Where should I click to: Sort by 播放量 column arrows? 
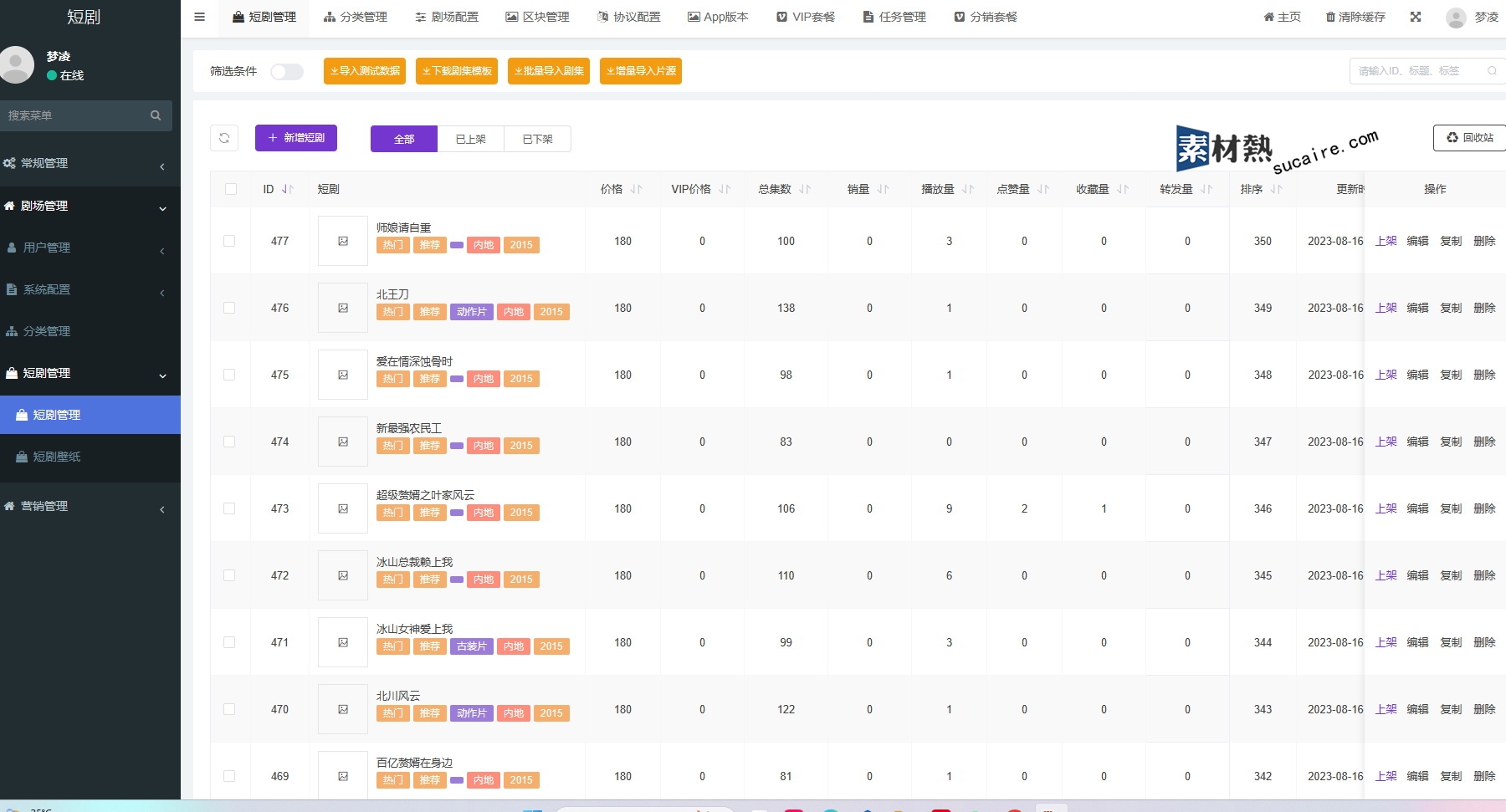[x=968, y=189]
